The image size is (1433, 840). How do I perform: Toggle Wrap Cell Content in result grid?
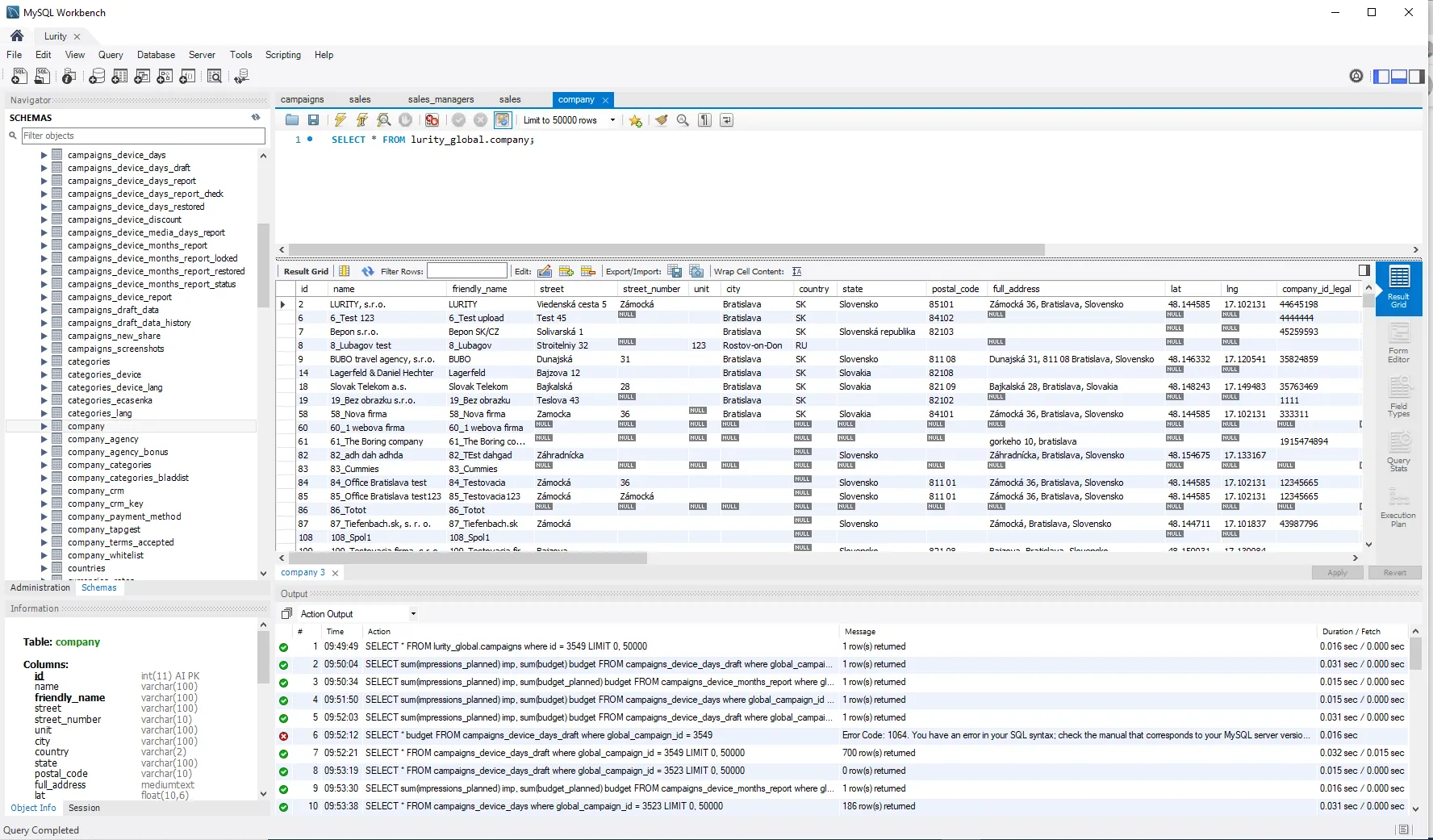(797, 271)
